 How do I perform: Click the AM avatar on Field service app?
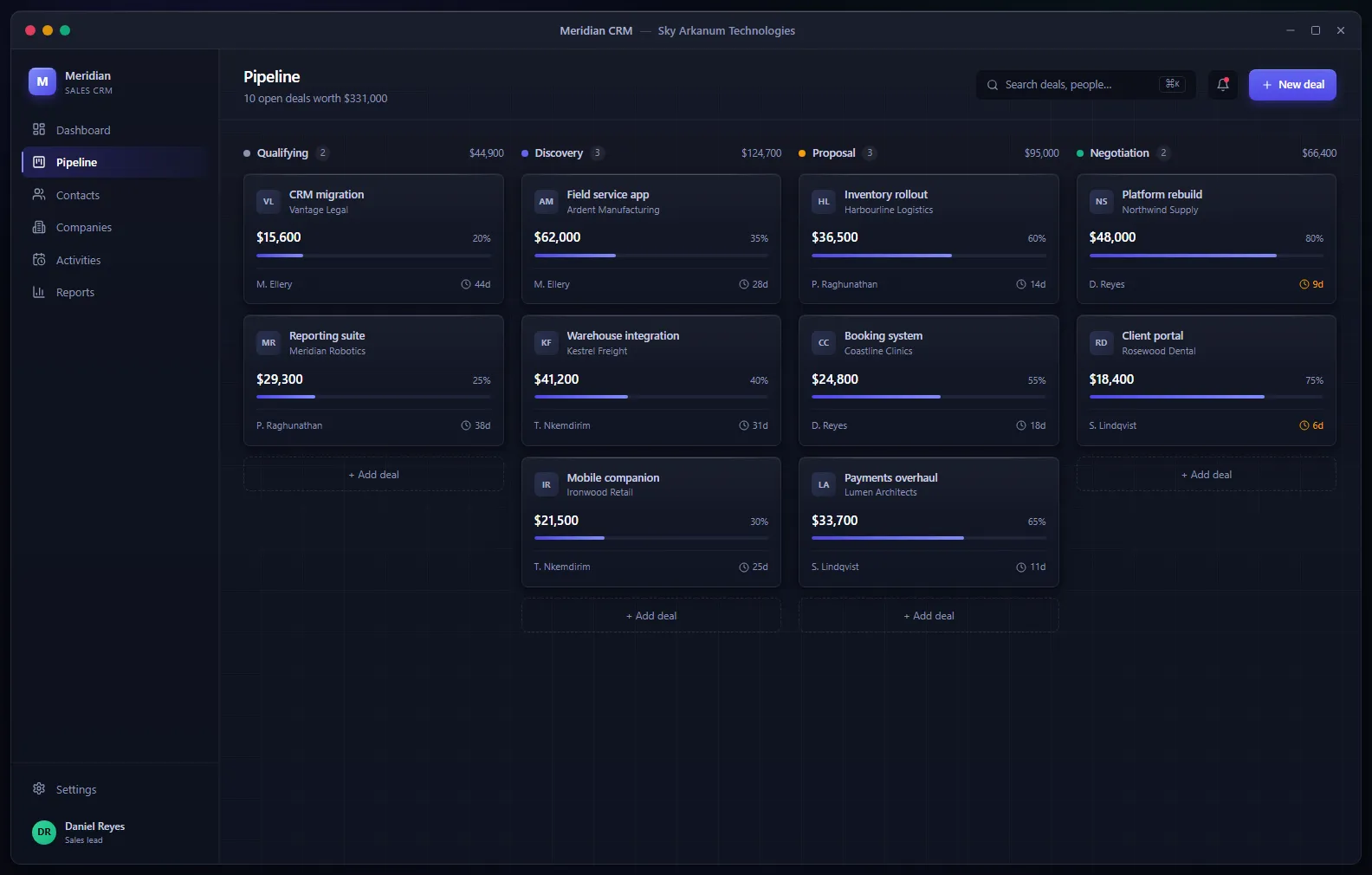pos(547,201)
